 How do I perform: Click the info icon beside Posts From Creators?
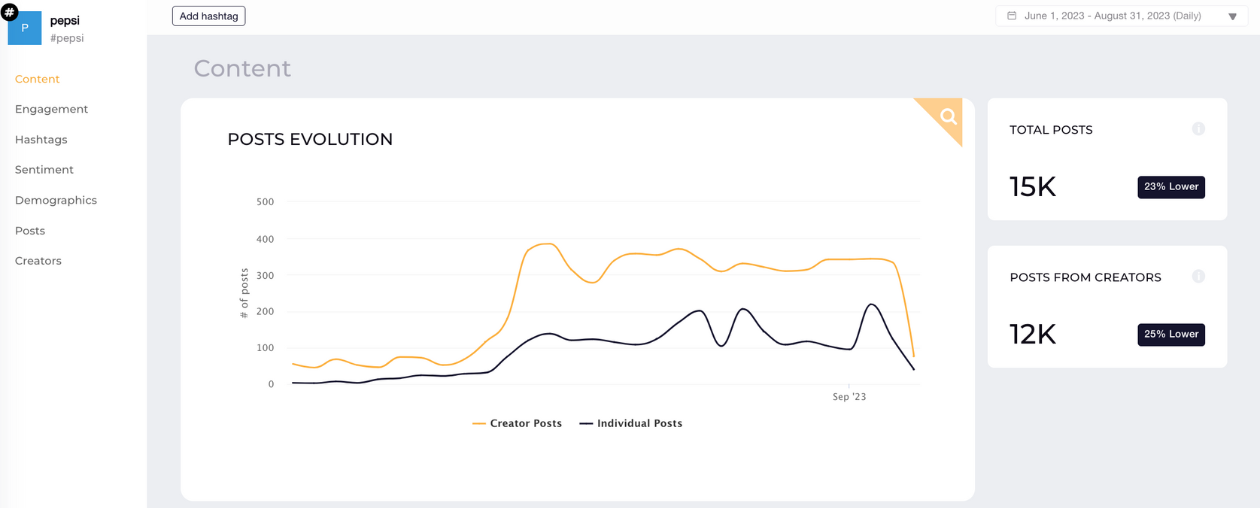pos(1198,277)
